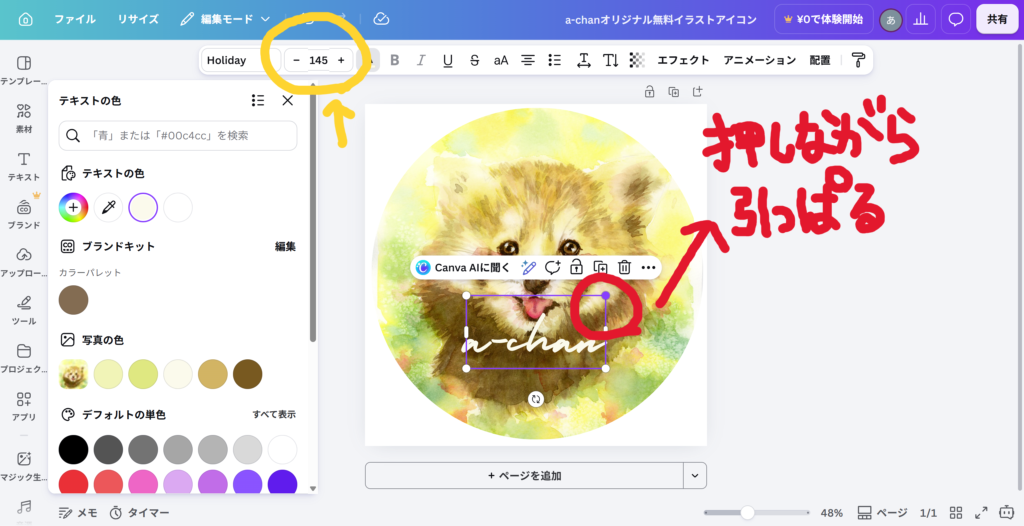Delete the selected element with trash icon
1024x526 pixels.
(x=624, y=267)
